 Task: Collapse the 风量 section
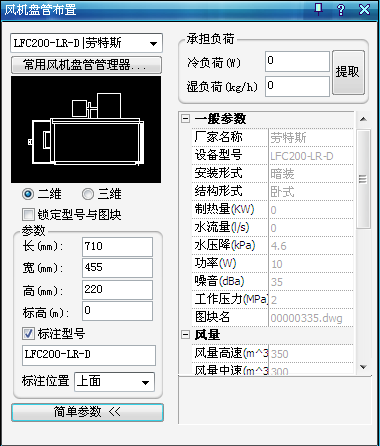pyautogui.click(x=186, y=335)
